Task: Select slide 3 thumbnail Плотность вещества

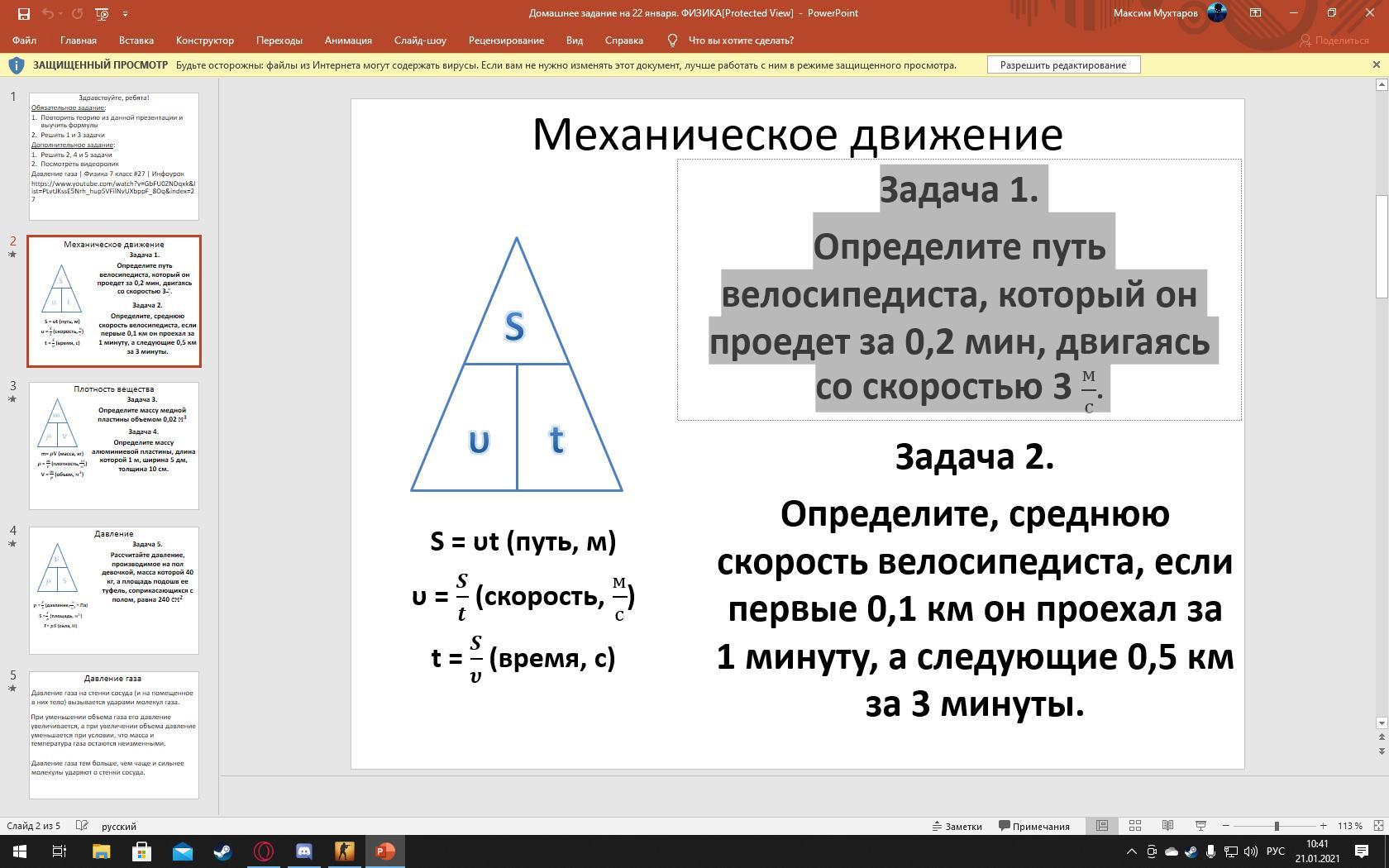Action: coord(114,446)
